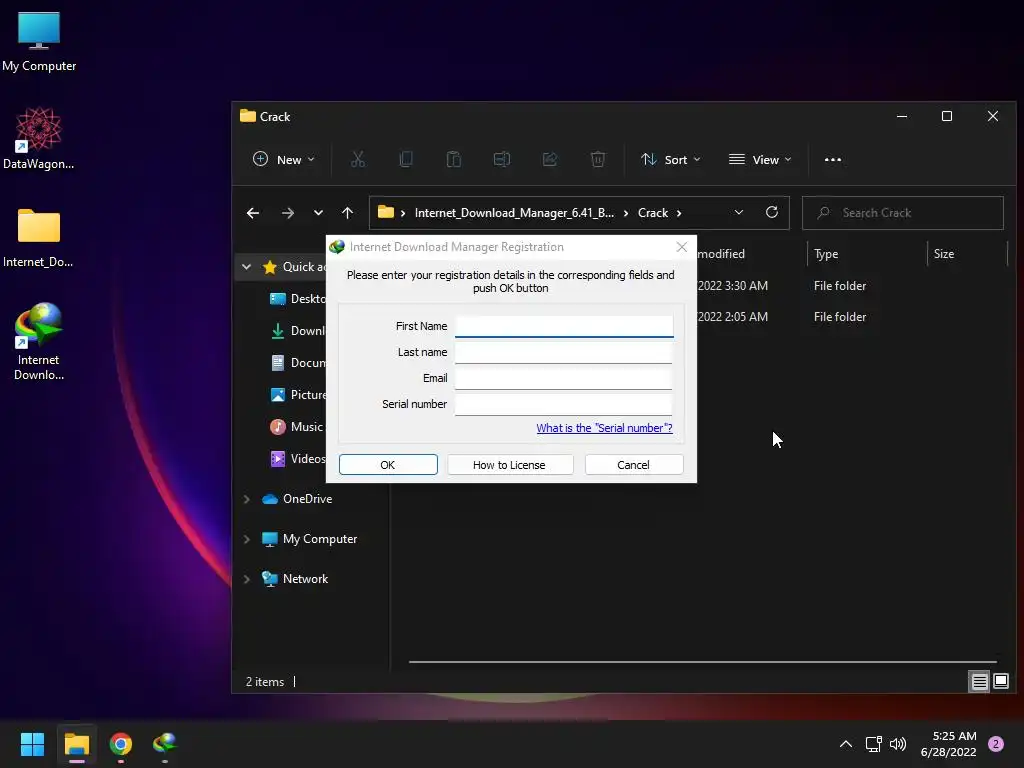Click the Share icon in Explorer toolbar

[550, 159]
